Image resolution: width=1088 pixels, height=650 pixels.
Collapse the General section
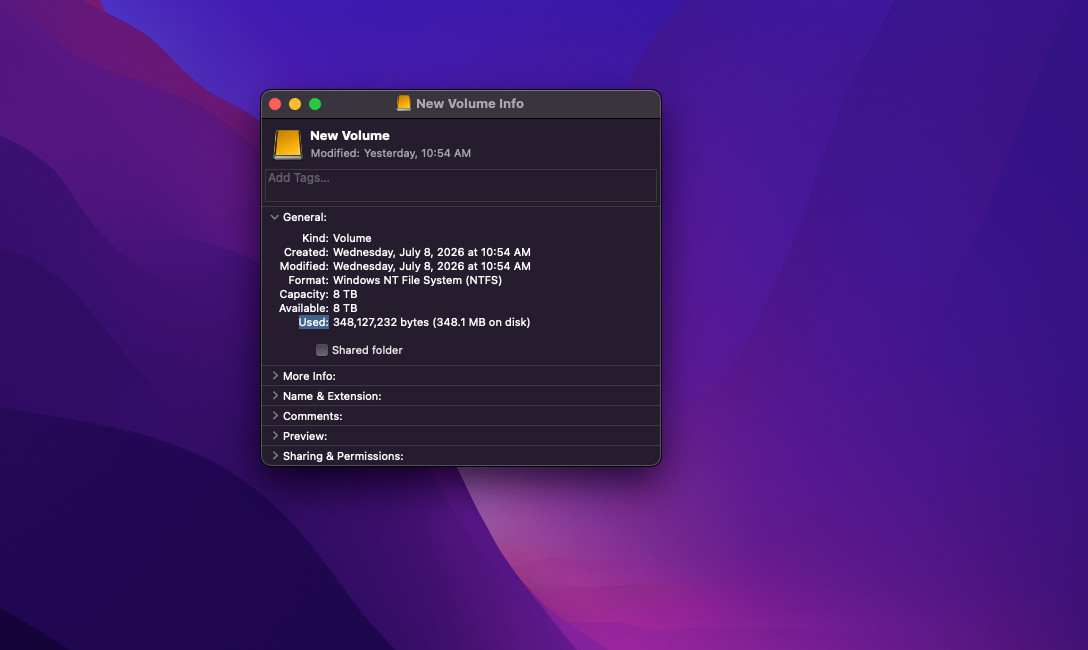pos(275,217)
